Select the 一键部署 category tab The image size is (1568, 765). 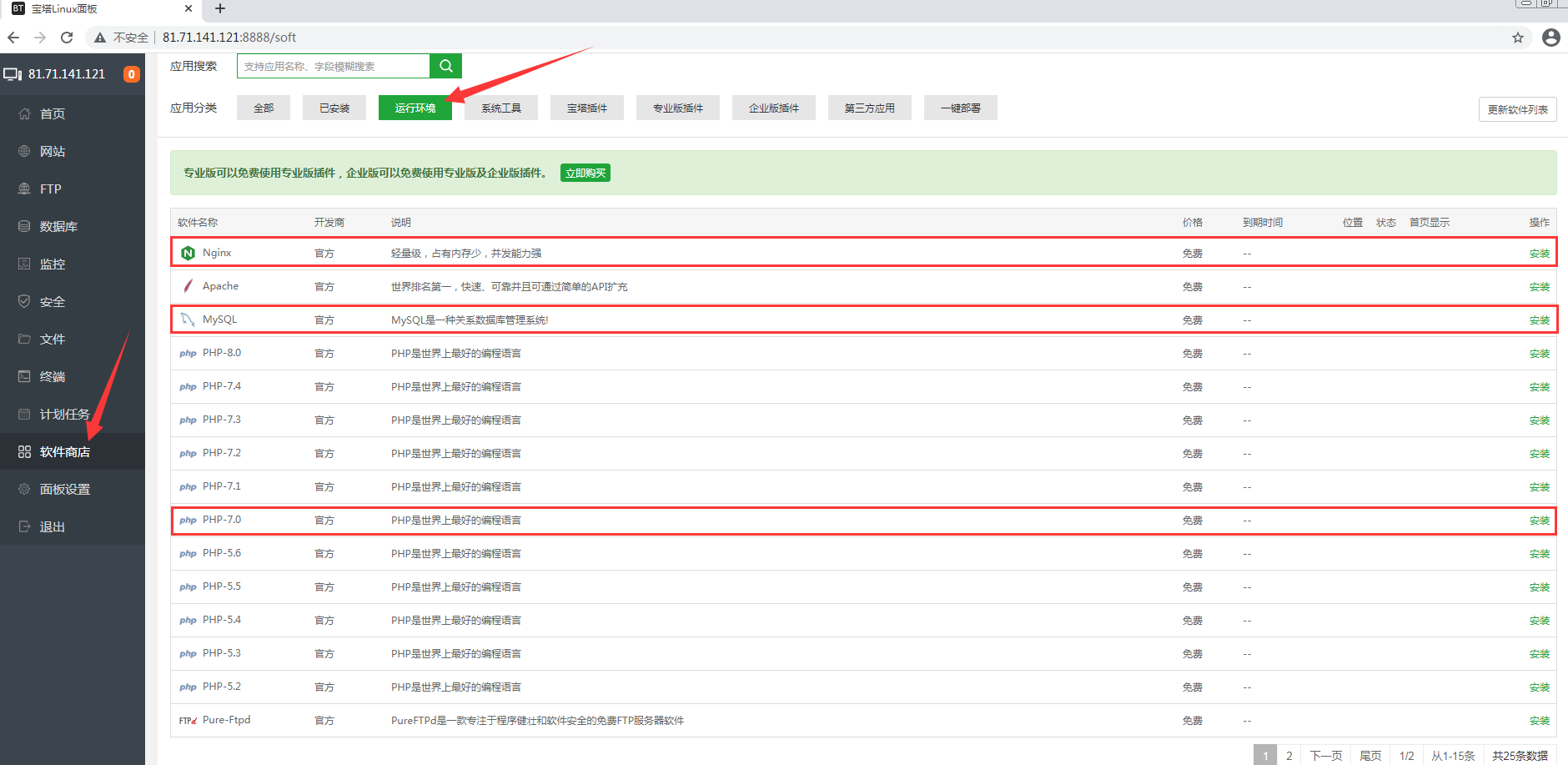click(x=961, y=108)
